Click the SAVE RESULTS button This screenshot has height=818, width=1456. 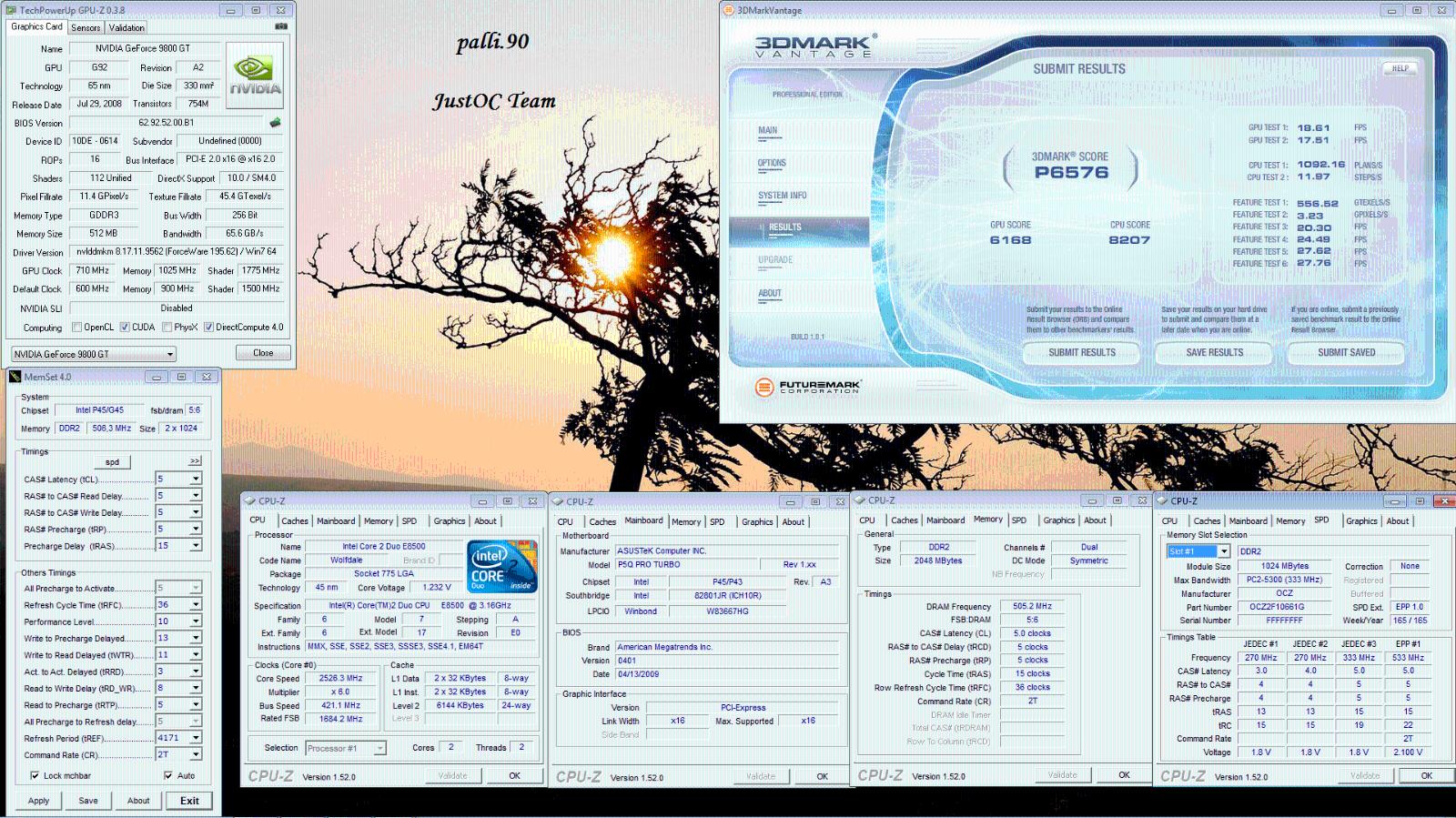tap(1214, 353)
